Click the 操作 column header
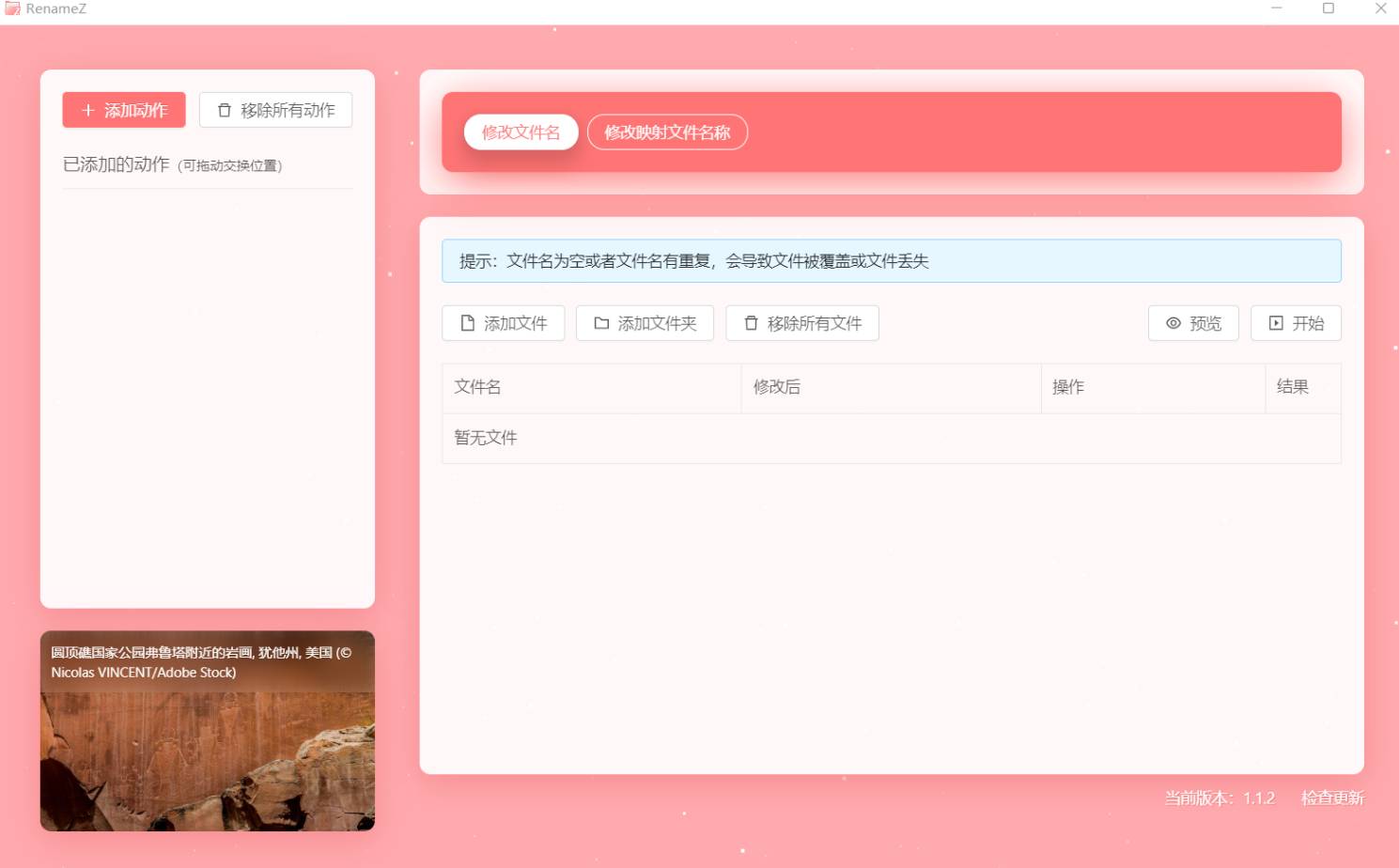This screenshot has height=868, width=1399. [x=1068, y=387]
